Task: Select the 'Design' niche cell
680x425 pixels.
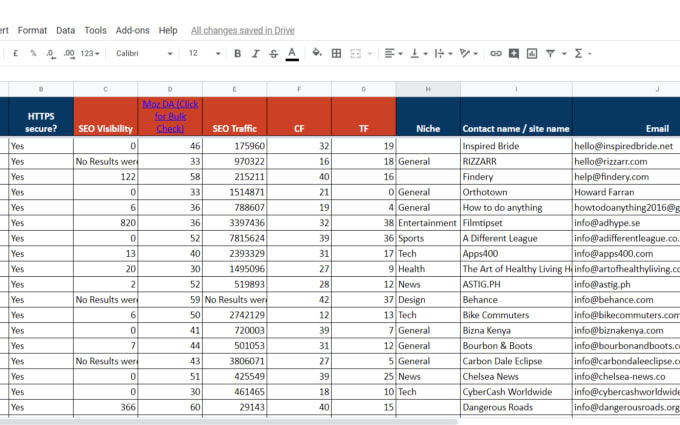Action: pos(428,300)
